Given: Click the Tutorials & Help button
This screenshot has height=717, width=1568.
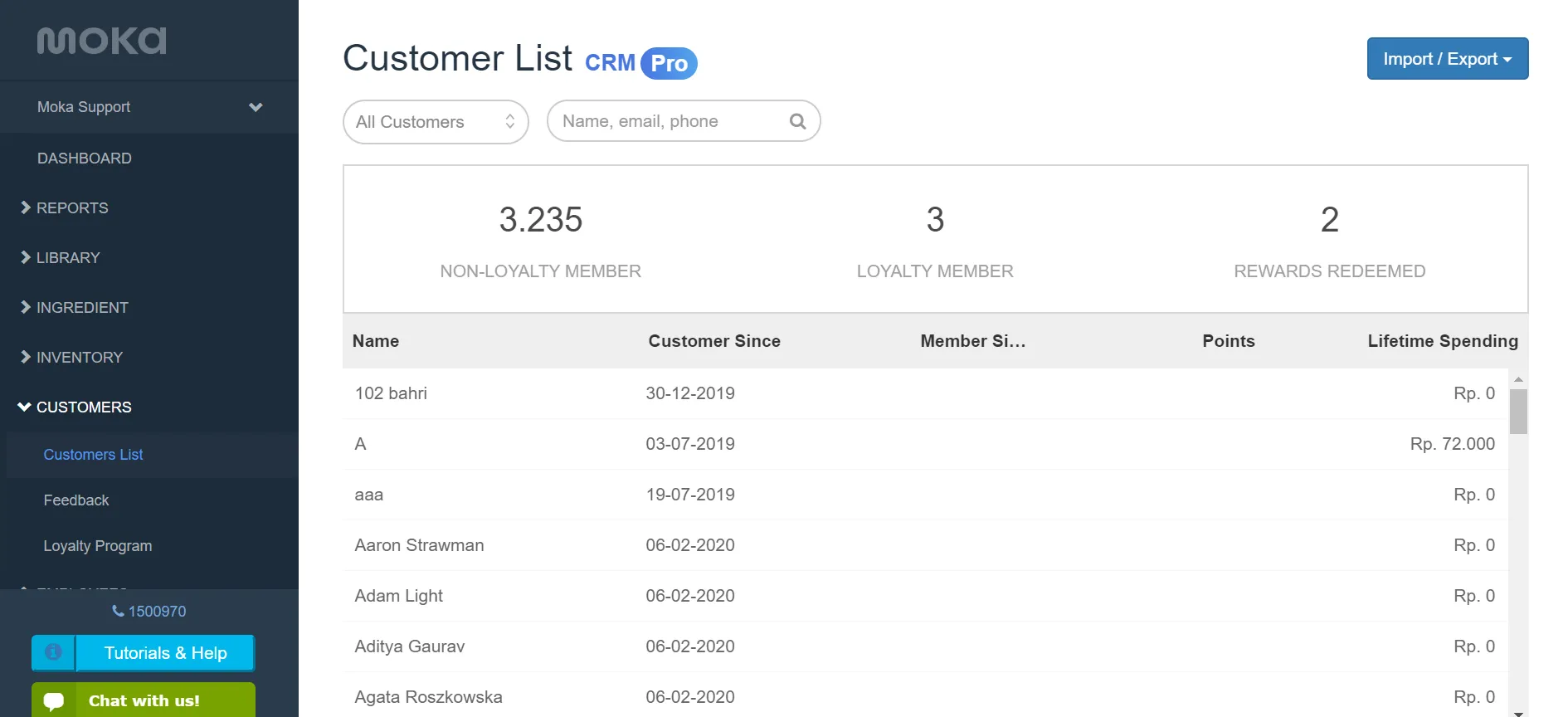Looking at the screenshot, I should 165,653.
